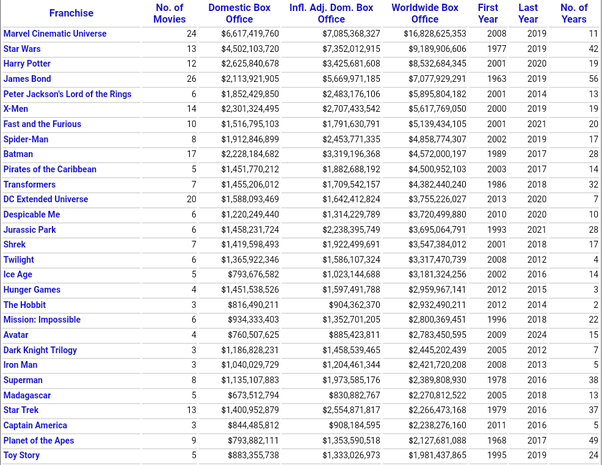
Task: Select Twilight worldwide value $3,317,470,739
Action: pos(437,260)
